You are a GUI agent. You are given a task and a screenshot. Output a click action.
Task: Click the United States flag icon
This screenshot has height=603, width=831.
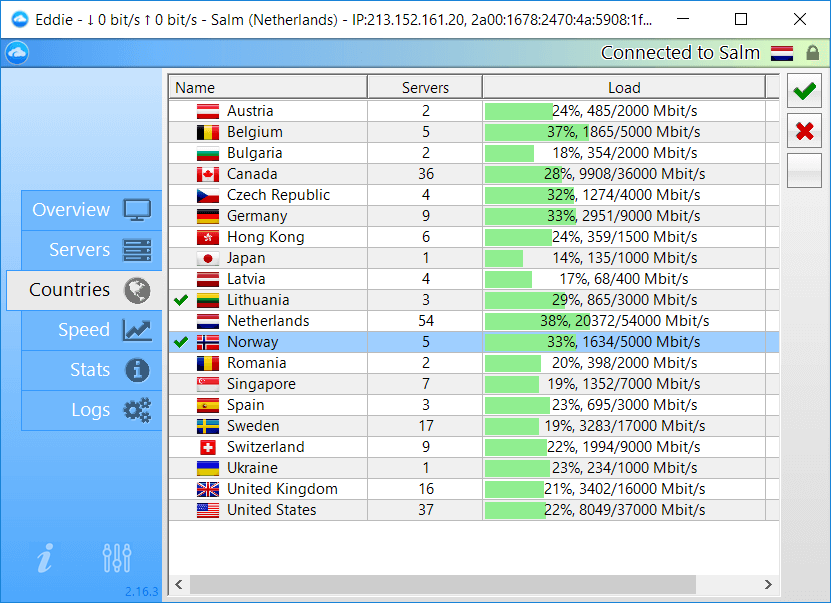(x=208, y=510)
